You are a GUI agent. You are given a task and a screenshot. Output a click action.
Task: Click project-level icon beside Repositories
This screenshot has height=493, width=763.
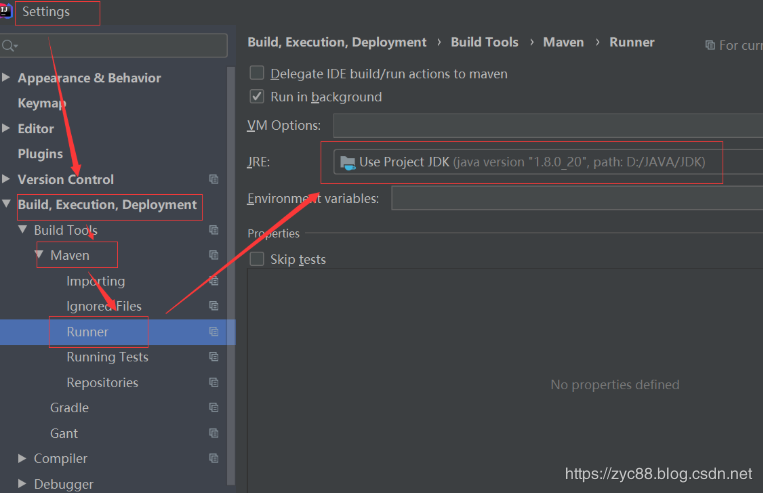213,383
